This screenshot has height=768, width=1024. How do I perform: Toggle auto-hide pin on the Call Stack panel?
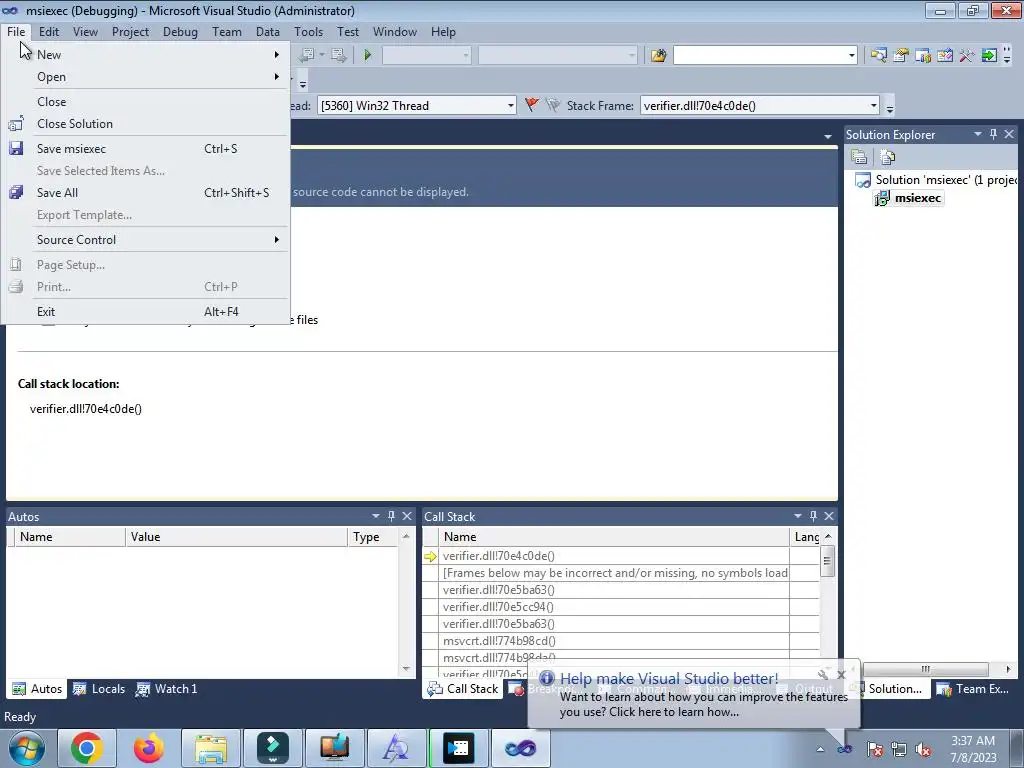[813, 516]
